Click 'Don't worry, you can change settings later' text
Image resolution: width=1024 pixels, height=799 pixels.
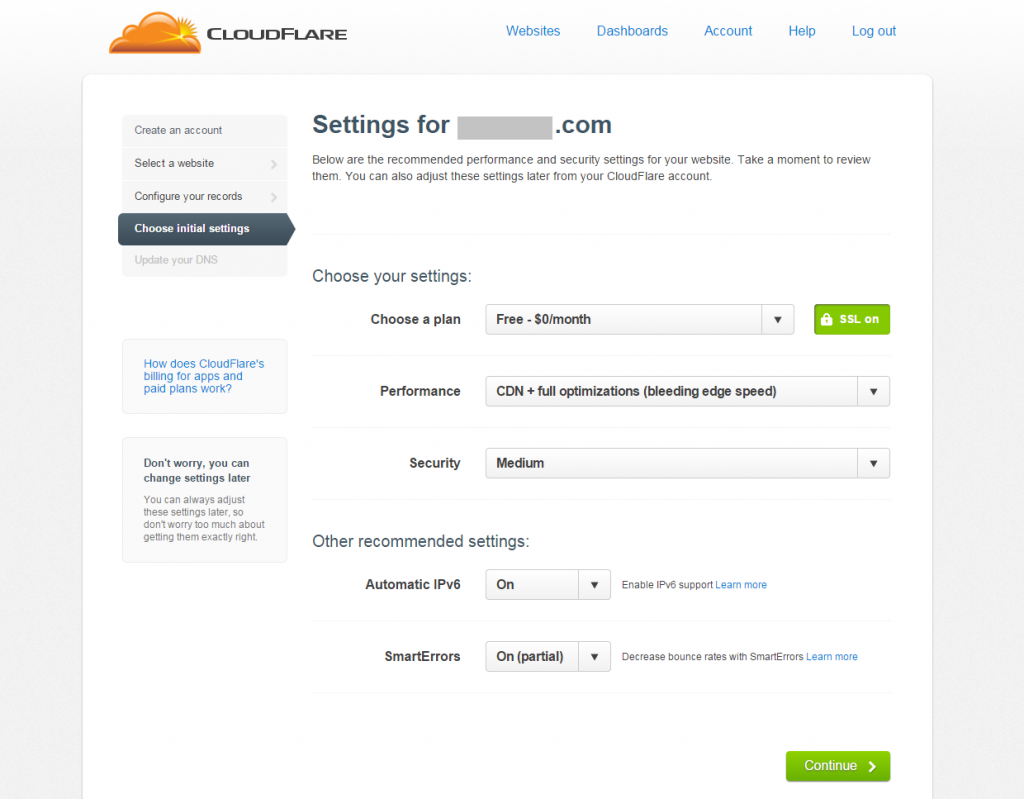(x=197, y=470)
